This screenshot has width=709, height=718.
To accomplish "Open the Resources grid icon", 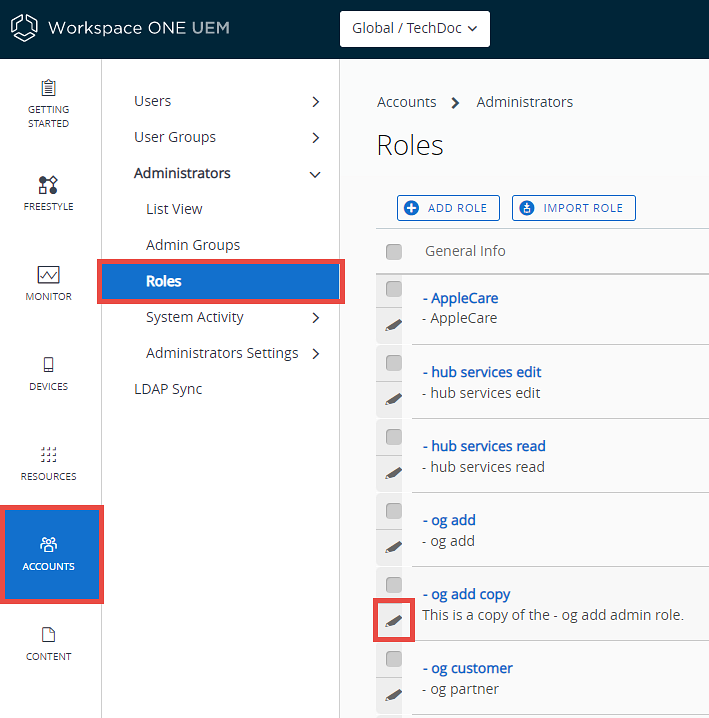I will [x=48, y=455].
